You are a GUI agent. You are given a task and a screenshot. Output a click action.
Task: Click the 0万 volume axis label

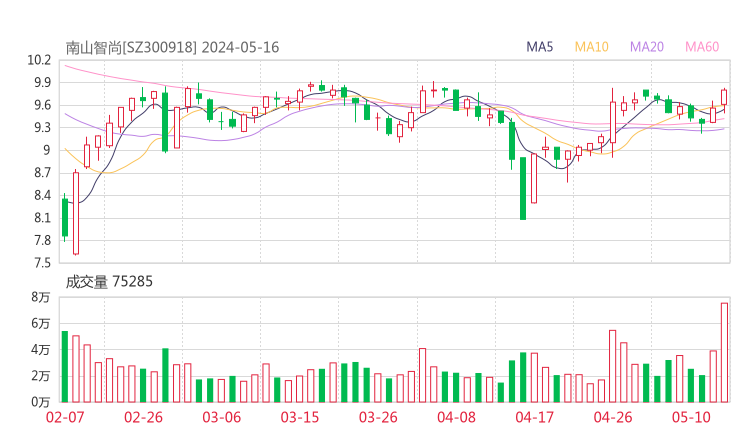click(41, 402)
